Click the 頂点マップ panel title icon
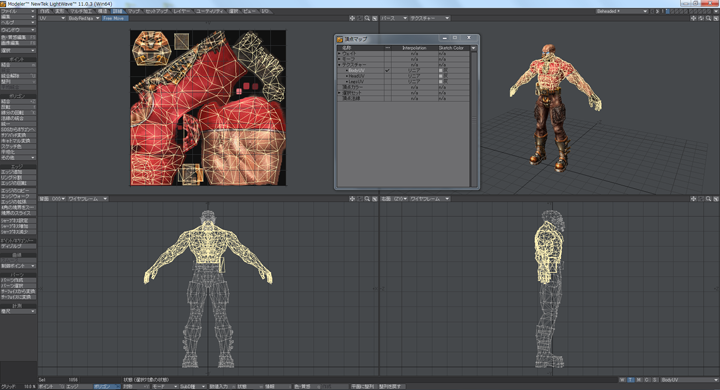720x390 pixels. [x=340, y=40]
